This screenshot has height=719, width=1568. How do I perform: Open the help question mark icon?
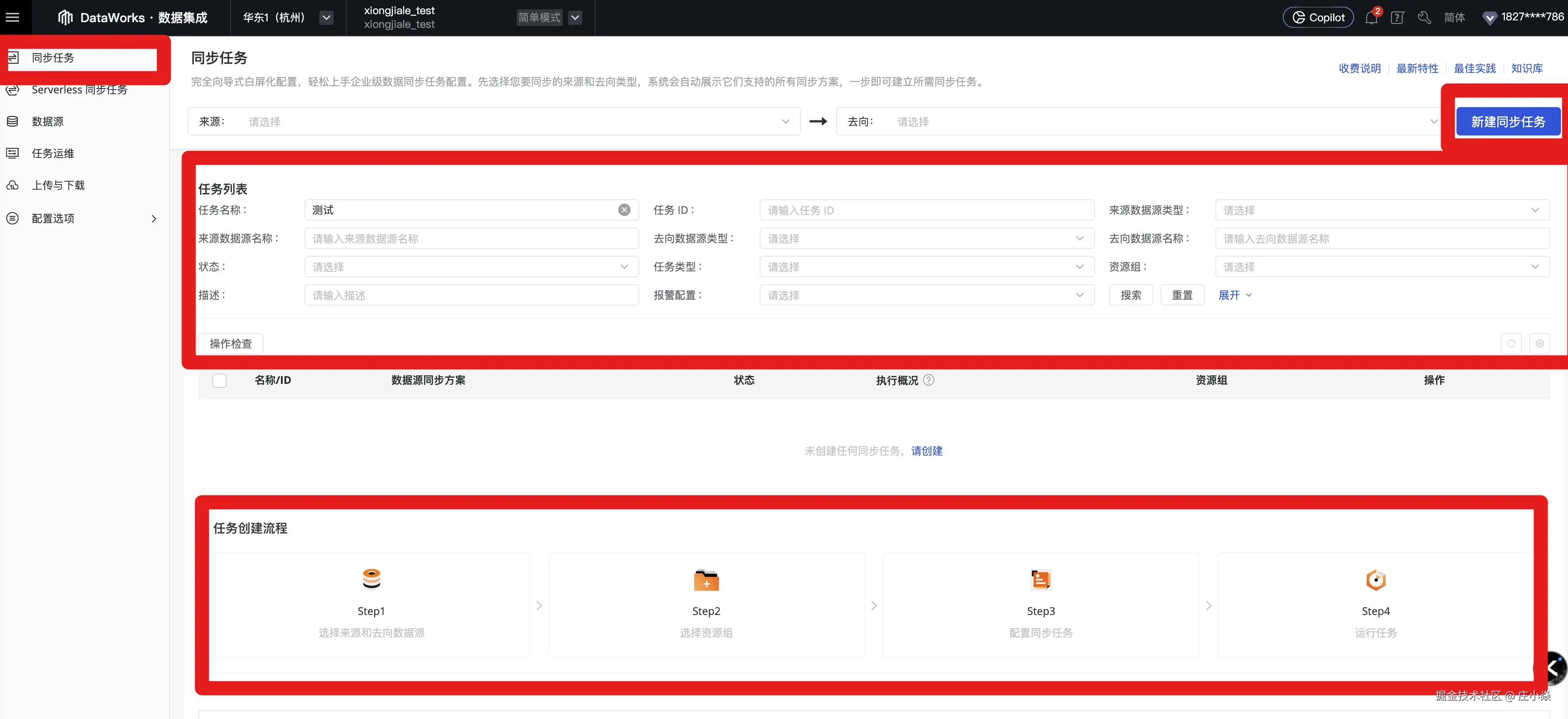click(1397, 18)
